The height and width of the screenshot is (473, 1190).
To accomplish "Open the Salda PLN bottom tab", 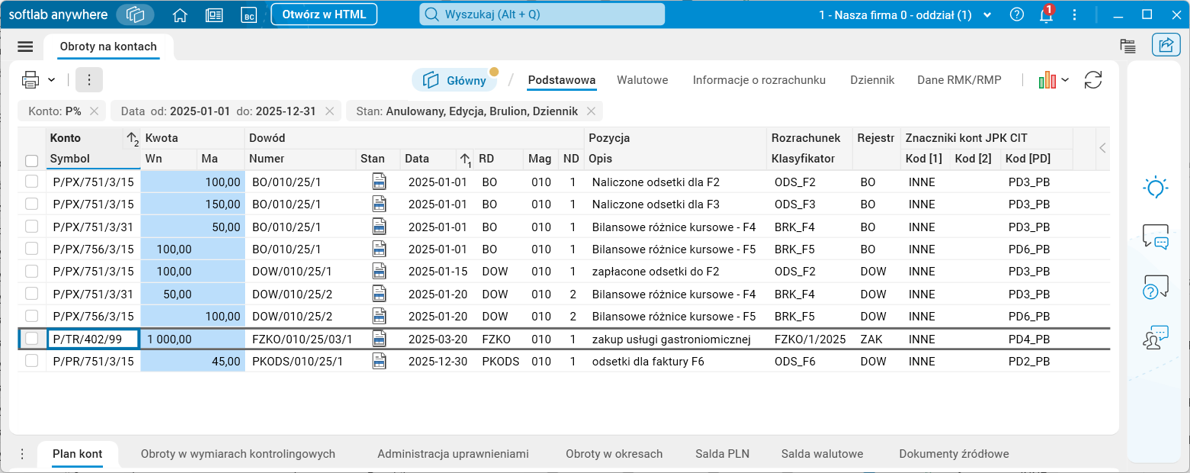I will 722,453.
